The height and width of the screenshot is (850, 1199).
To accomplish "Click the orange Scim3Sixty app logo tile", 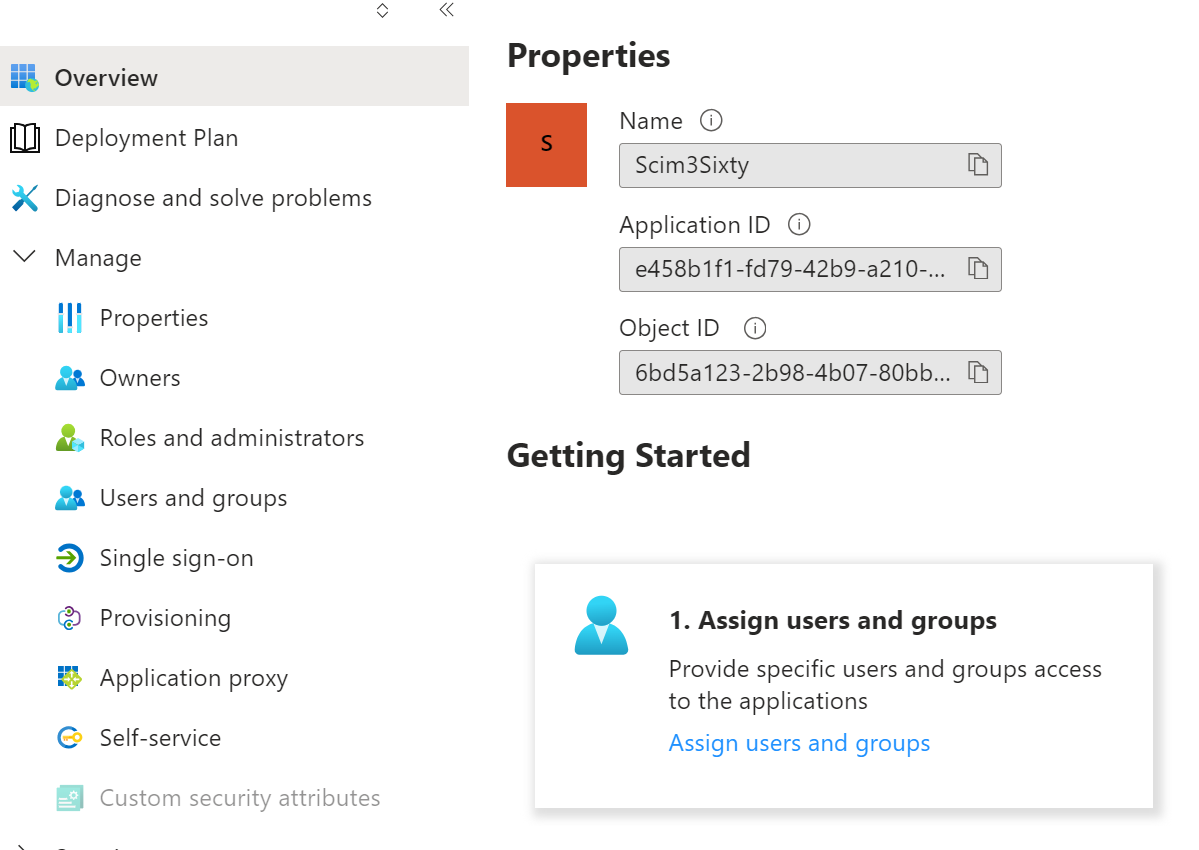I will click(x=546, y=145).
